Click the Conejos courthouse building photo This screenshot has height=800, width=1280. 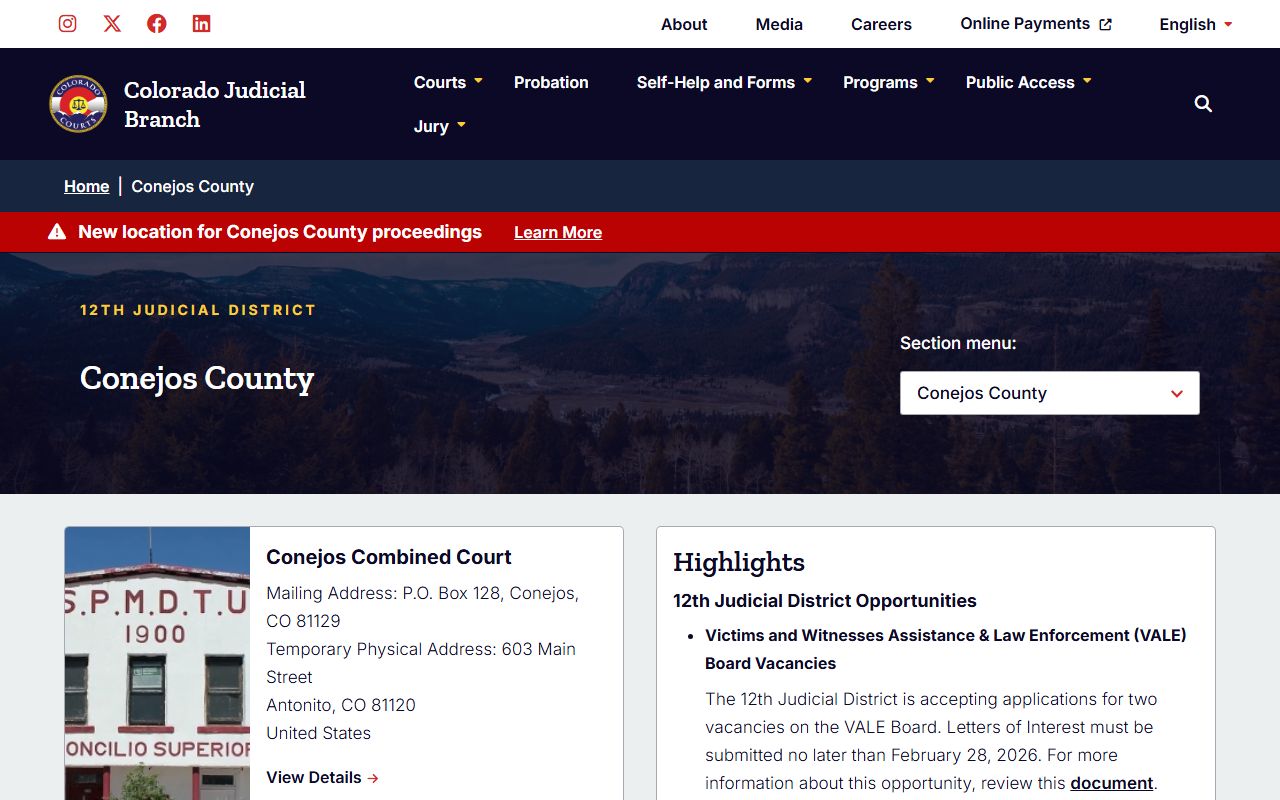[x=157, y=663]
